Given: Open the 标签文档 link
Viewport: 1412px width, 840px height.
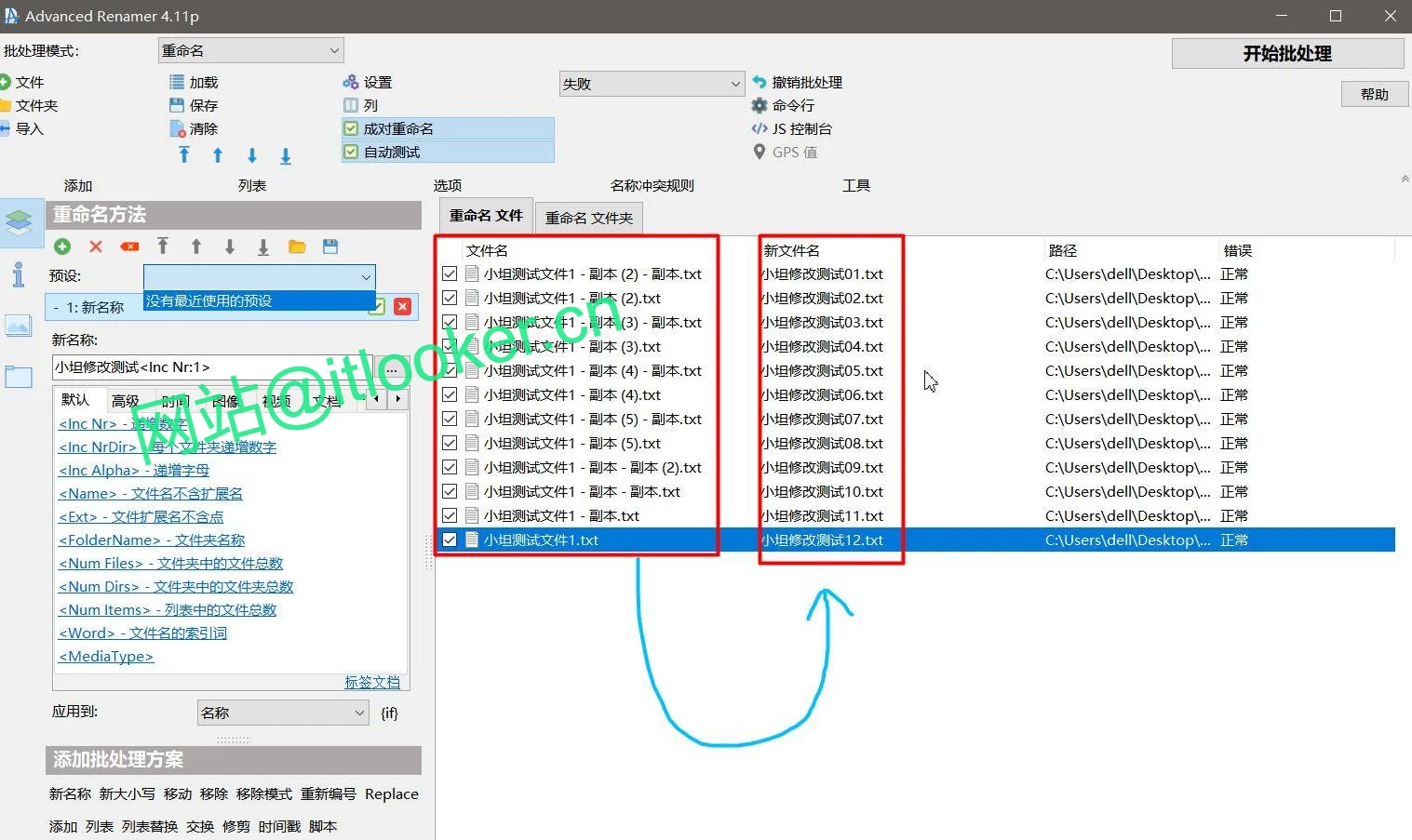Looking at the screenshot, I should coord(372,682).
